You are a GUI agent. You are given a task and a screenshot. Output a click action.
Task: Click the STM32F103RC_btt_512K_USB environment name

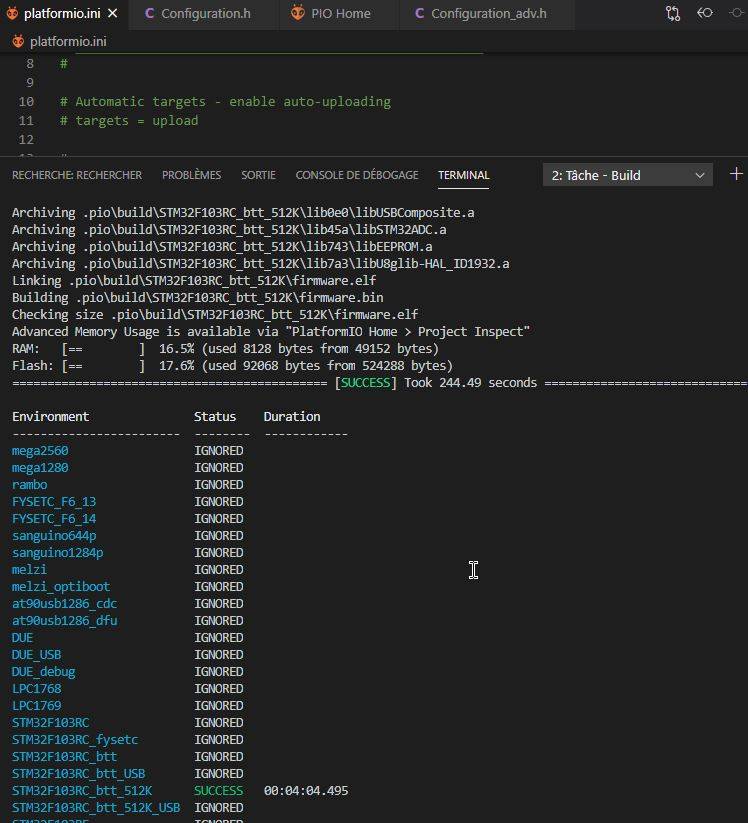pyautogui.click(x=96, y=808)
